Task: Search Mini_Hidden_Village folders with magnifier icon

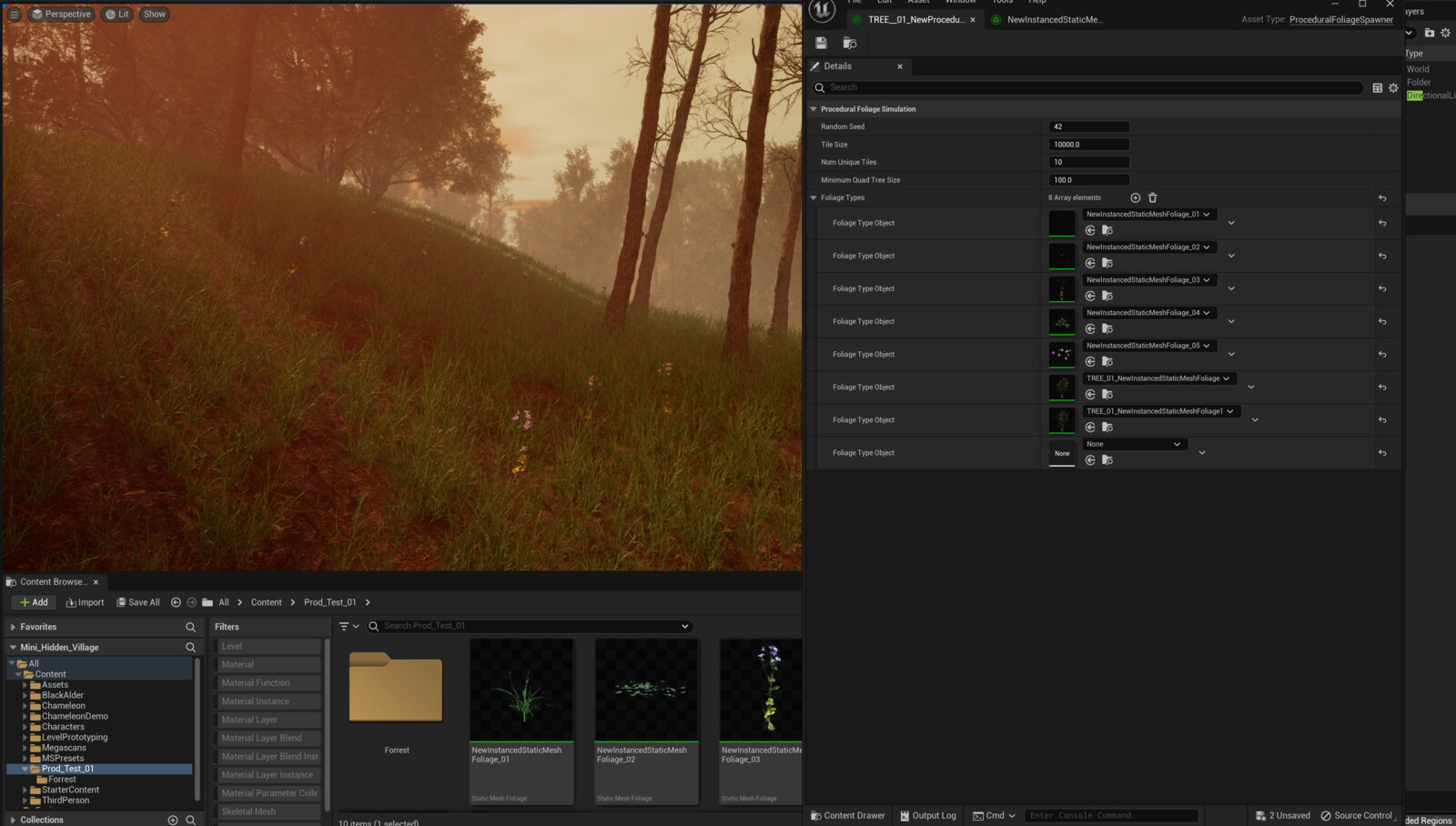Action: [190, 648]
